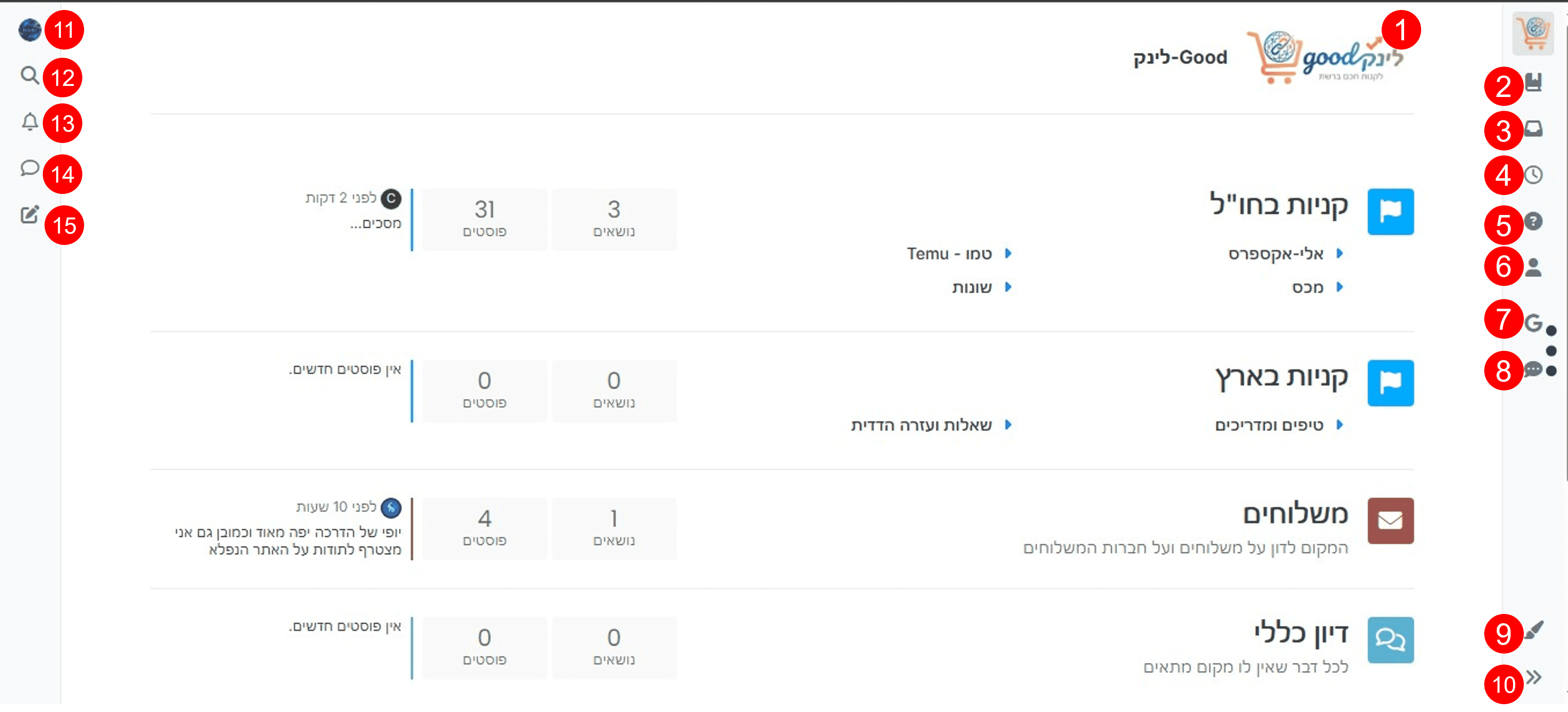This screenshot has width=1568, height=712.
Task: Open the unread inbox tray icon
Action: point(1533,129)
